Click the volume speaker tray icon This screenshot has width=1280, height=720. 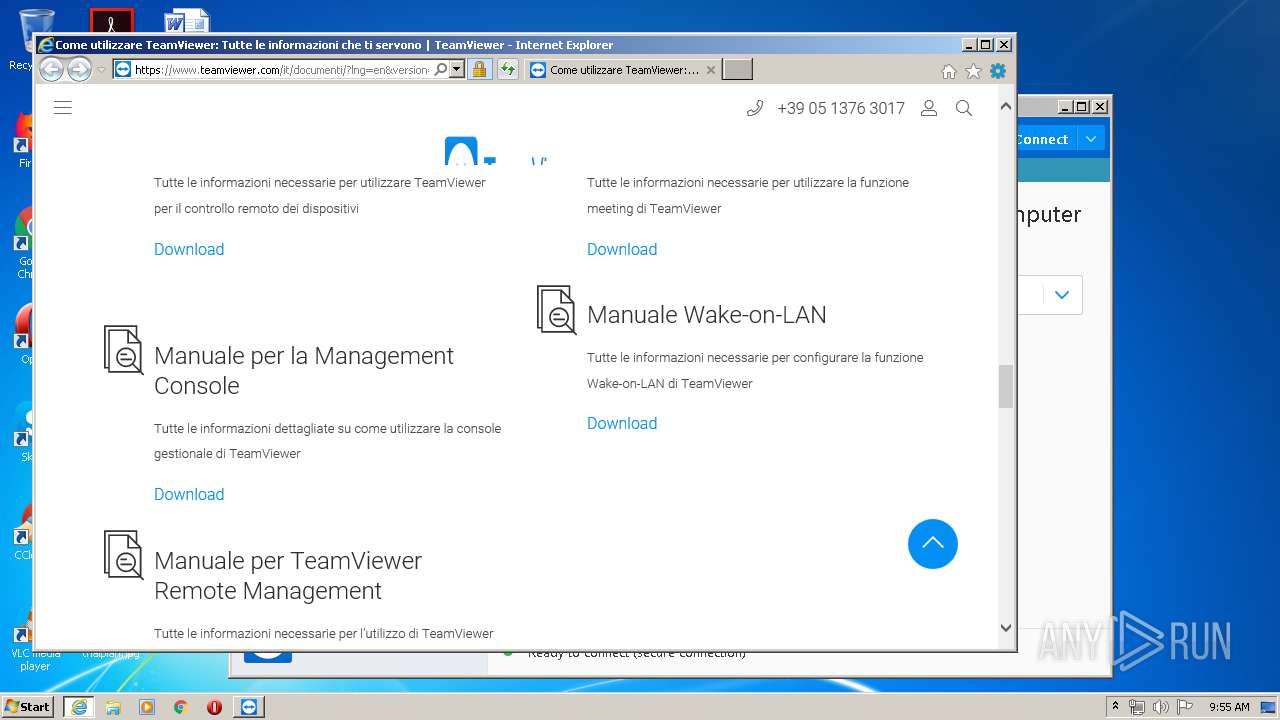click(x=1161, y=707)
